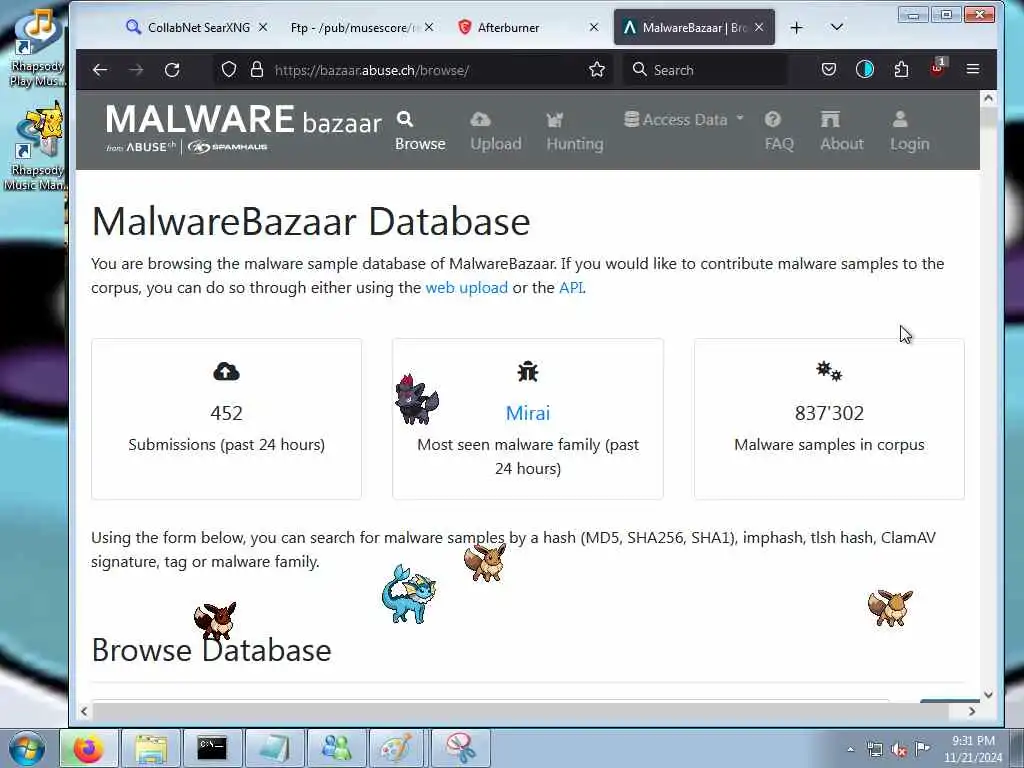Open the Firefox hamburger application menu
Image resolution: width=1024 pixels, height=768 pixels.
tap(972, 69)
